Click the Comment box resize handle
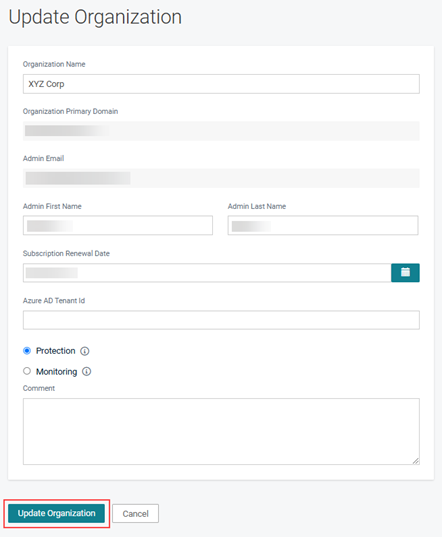442x537 pixels. coord(416,461)
